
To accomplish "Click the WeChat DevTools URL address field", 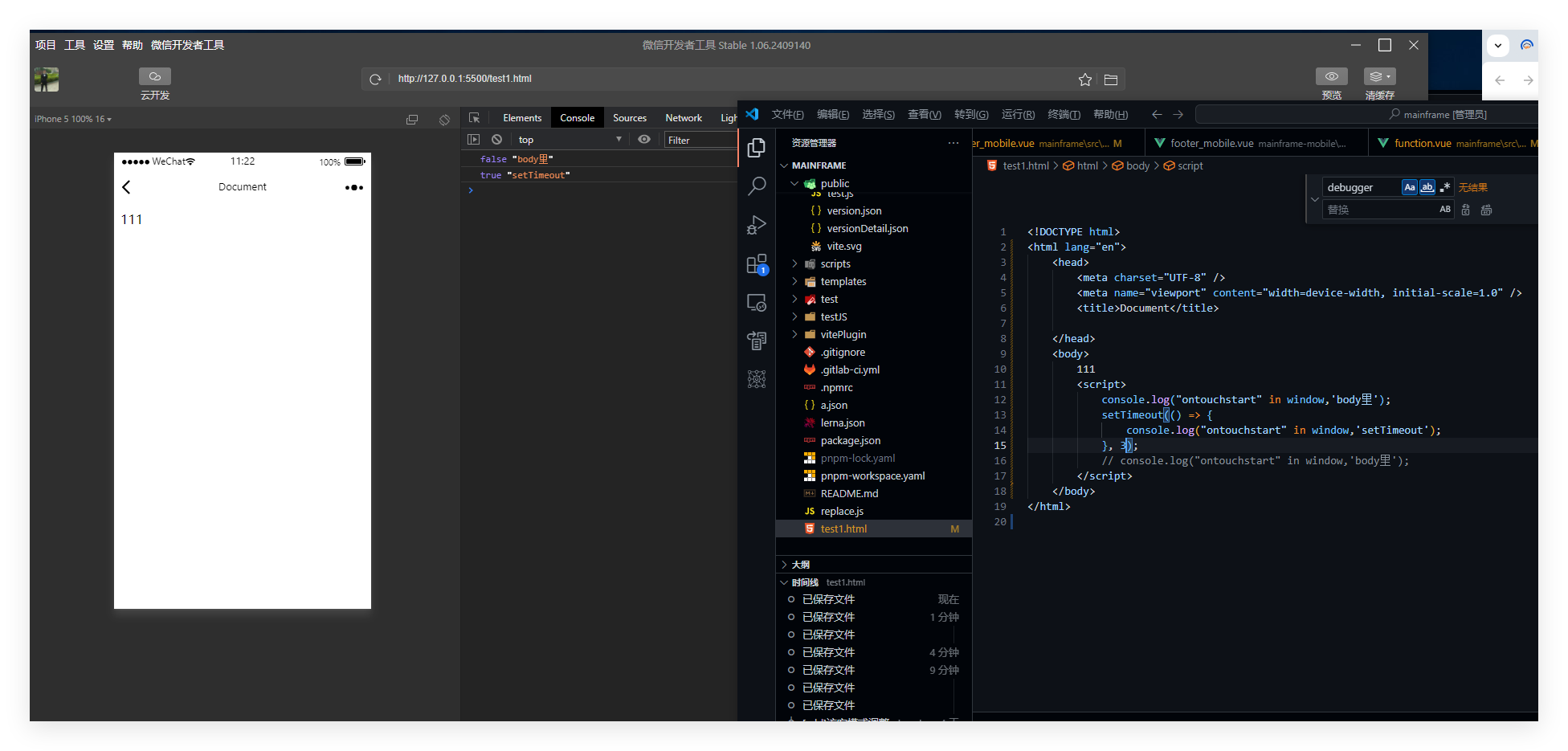I will point(732,79).
